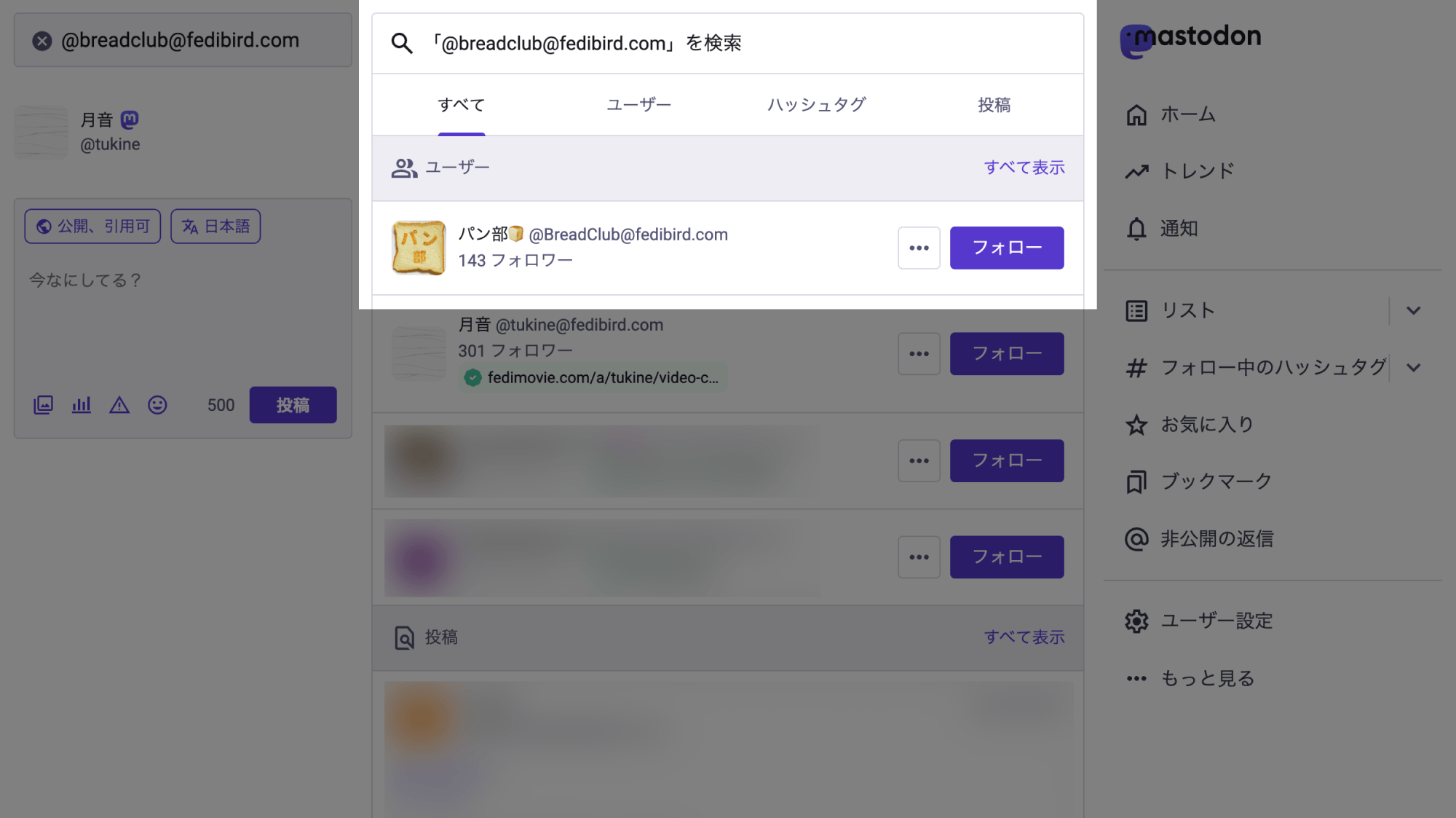Open fedimovie.com verified link
1456x818 pixels.
pos(603,377)
